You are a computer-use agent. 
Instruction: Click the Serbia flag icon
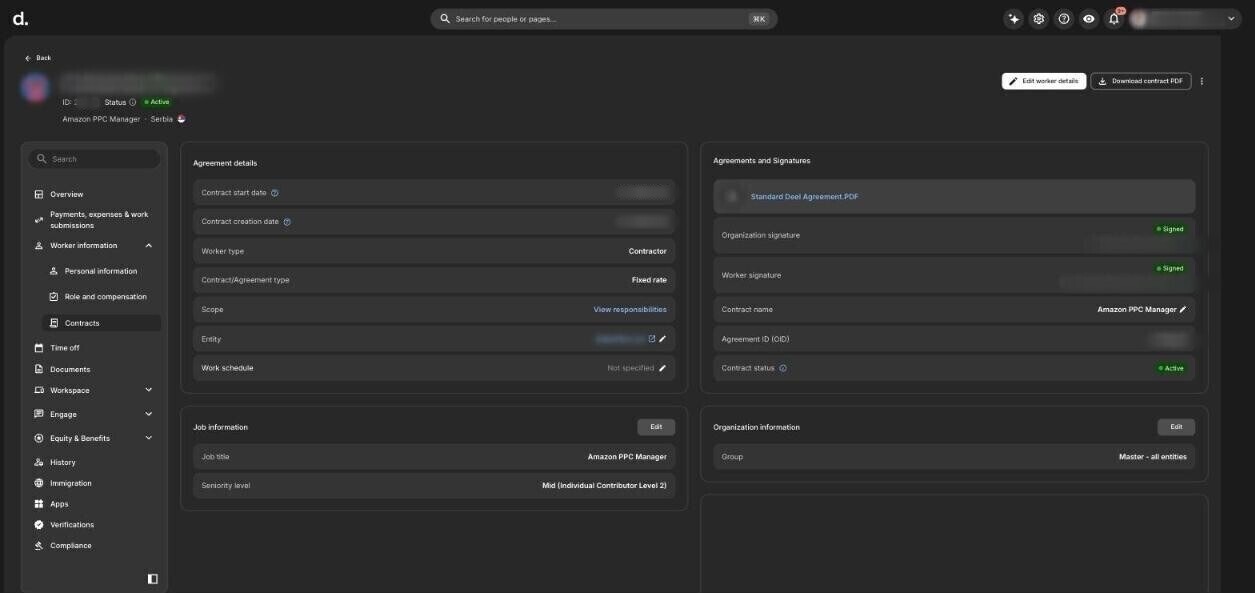point(181,119)
